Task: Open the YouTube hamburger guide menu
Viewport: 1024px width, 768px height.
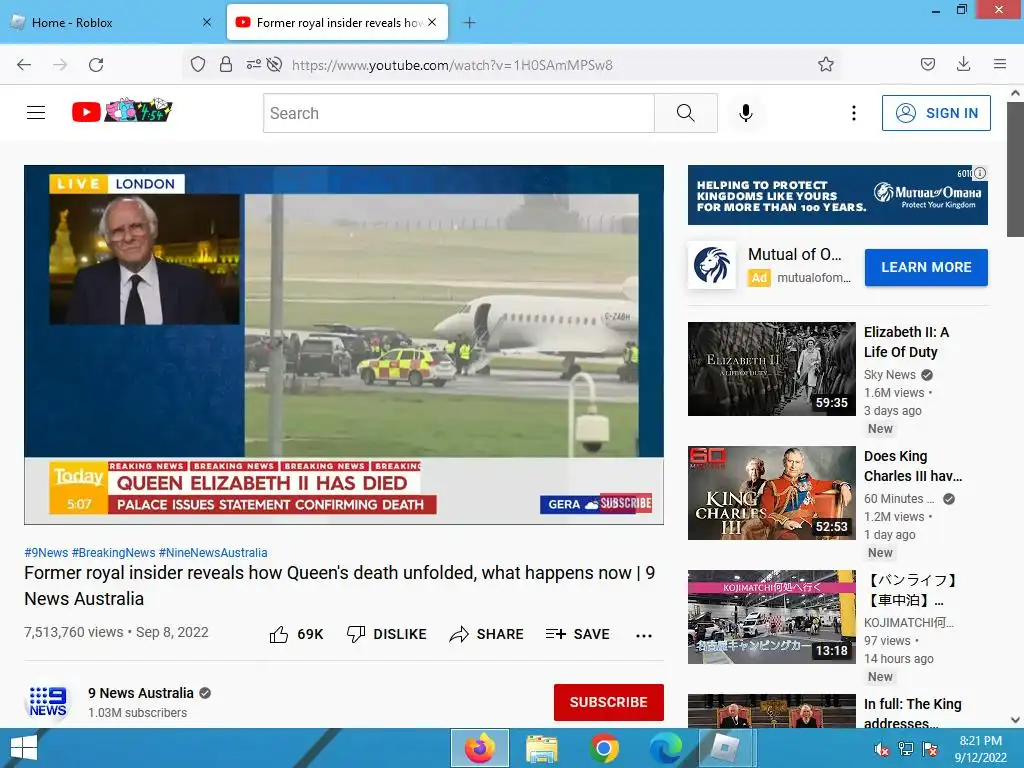Action: pyautogui.click(x=36, y=113)
